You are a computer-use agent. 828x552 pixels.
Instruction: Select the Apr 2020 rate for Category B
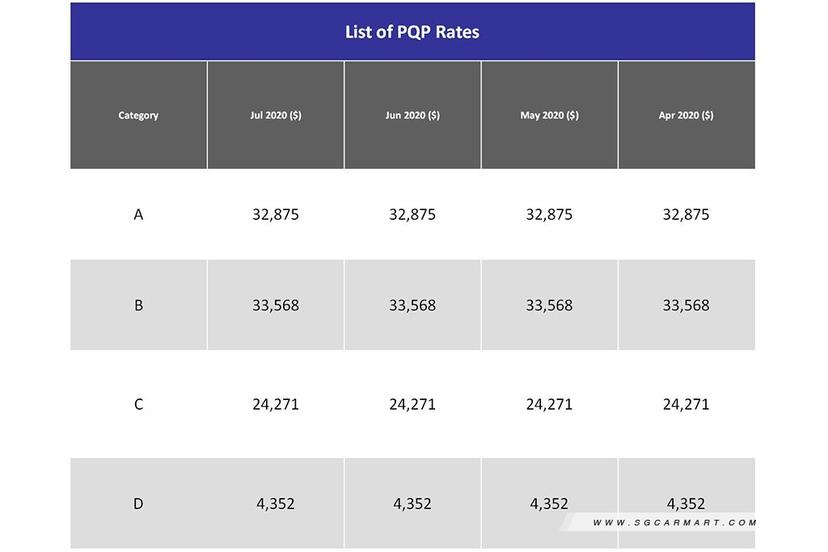[686, 305]
